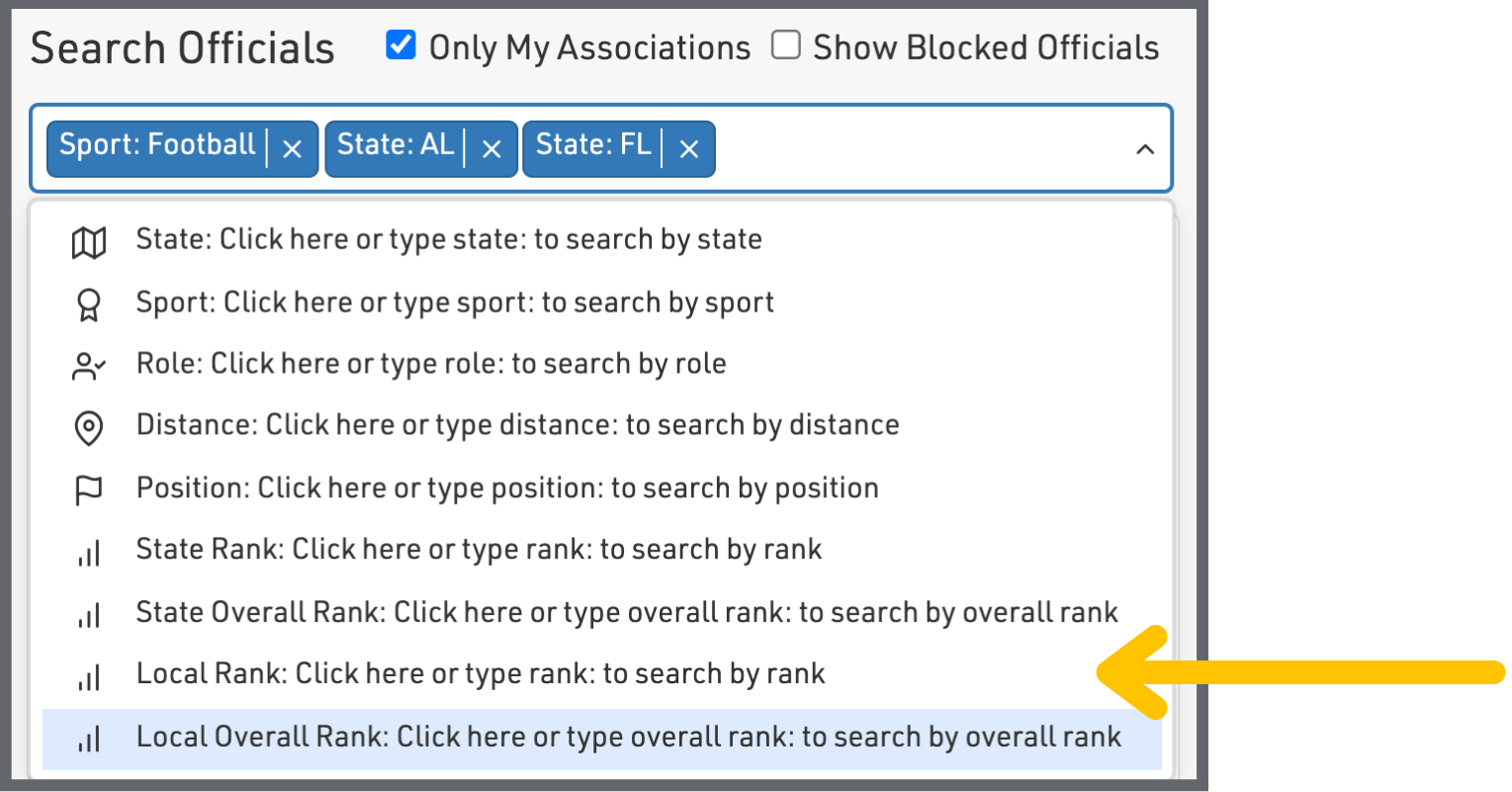Image resolution: width=1512 pixels, height=792 pixels.
Task: Click bar chart icon beside Local Overall Rank
Action: click(89, 739)
